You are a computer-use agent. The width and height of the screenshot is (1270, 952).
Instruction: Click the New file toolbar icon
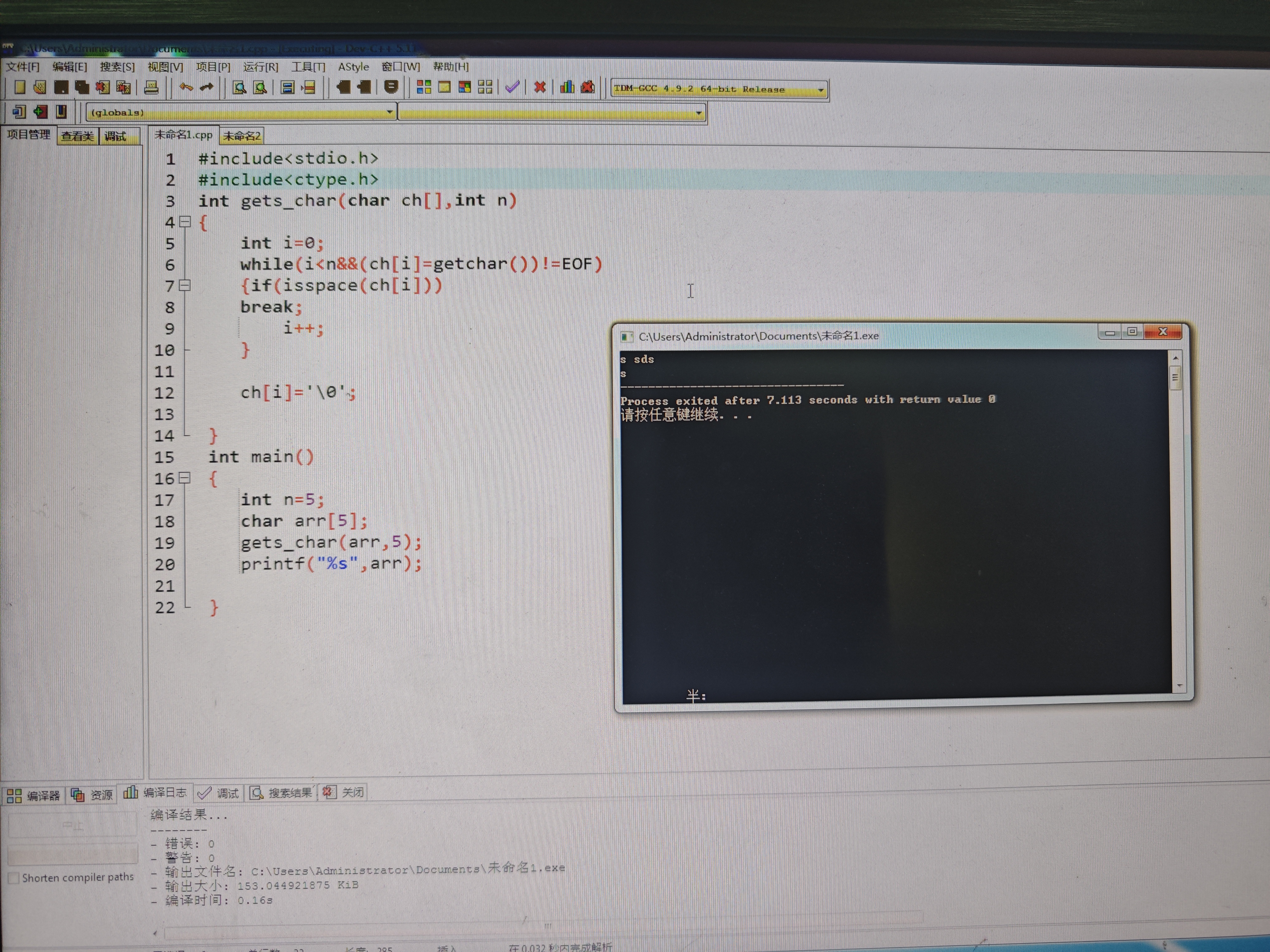point(20,87)
